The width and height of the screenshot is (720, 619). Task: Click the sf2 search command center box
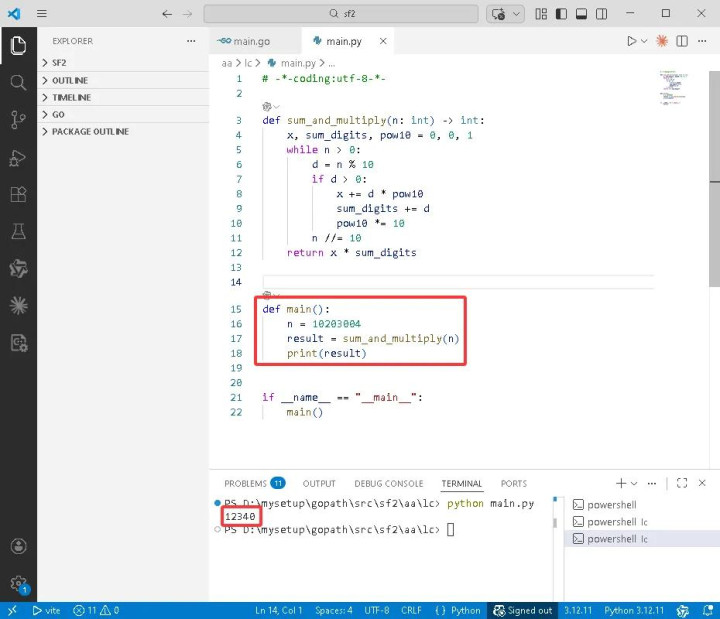[343, 14]
